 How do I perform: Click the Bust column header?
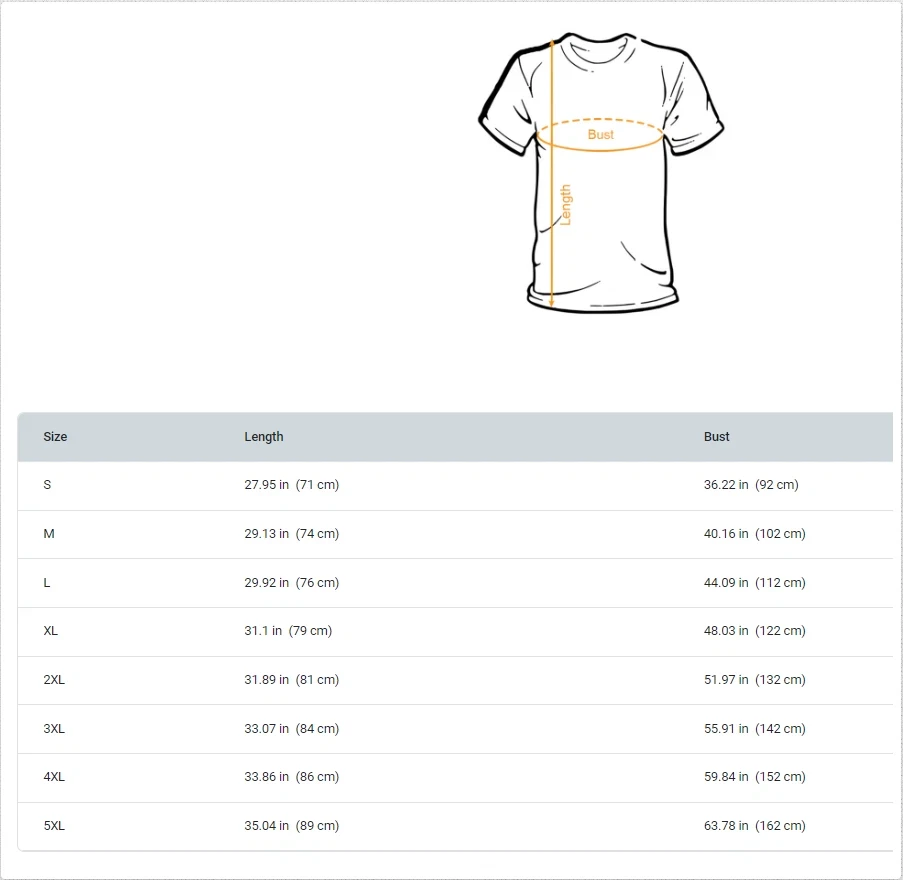point(716,437)
